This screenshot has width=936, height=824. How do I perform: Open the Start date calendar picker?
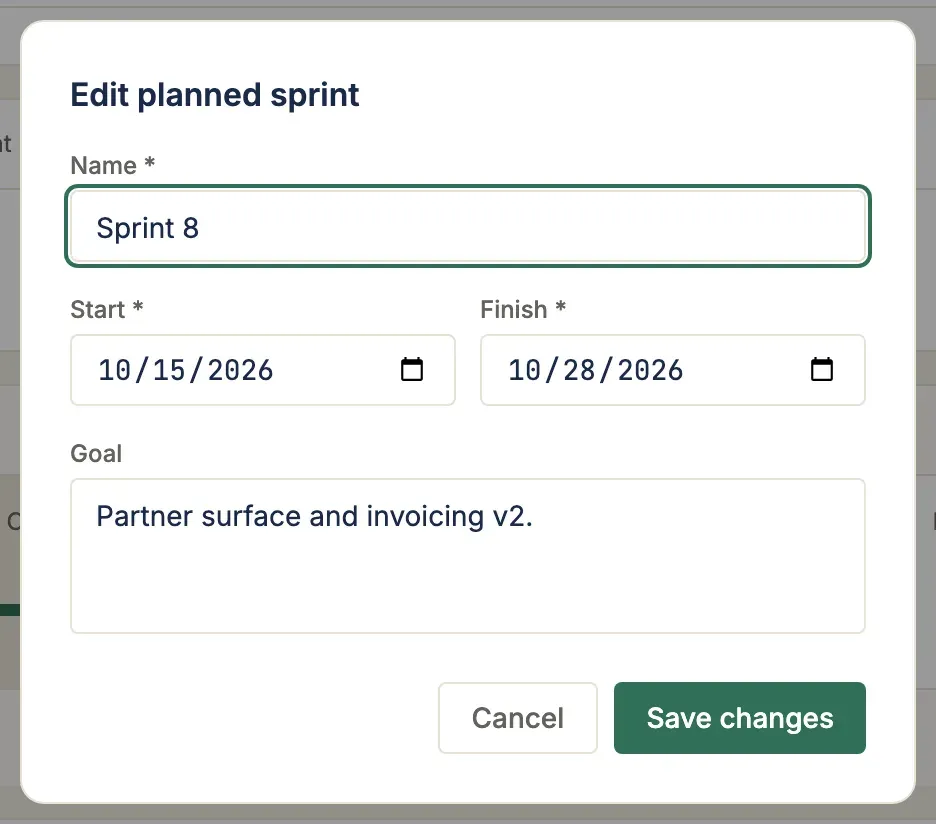point(411,370)
